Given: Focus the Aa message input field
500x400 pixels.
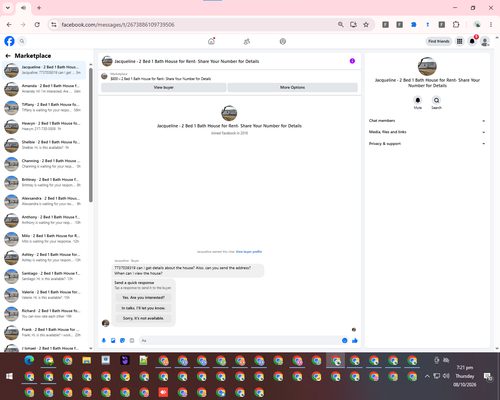Looking at the screenshot, I should click(x=239, y=340).
